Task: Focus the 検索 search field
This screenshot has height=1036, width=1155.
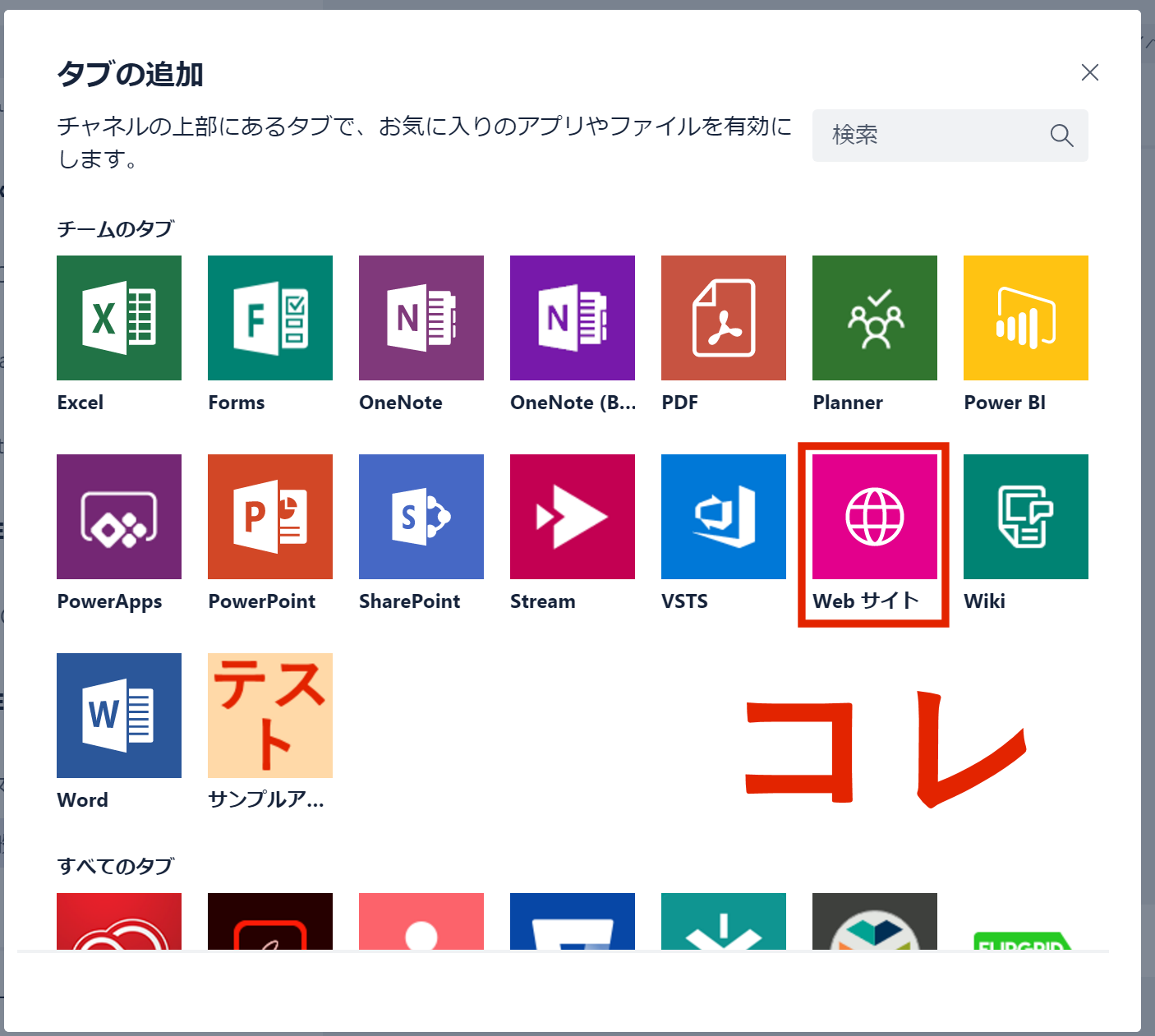Action: pos(950,136)
